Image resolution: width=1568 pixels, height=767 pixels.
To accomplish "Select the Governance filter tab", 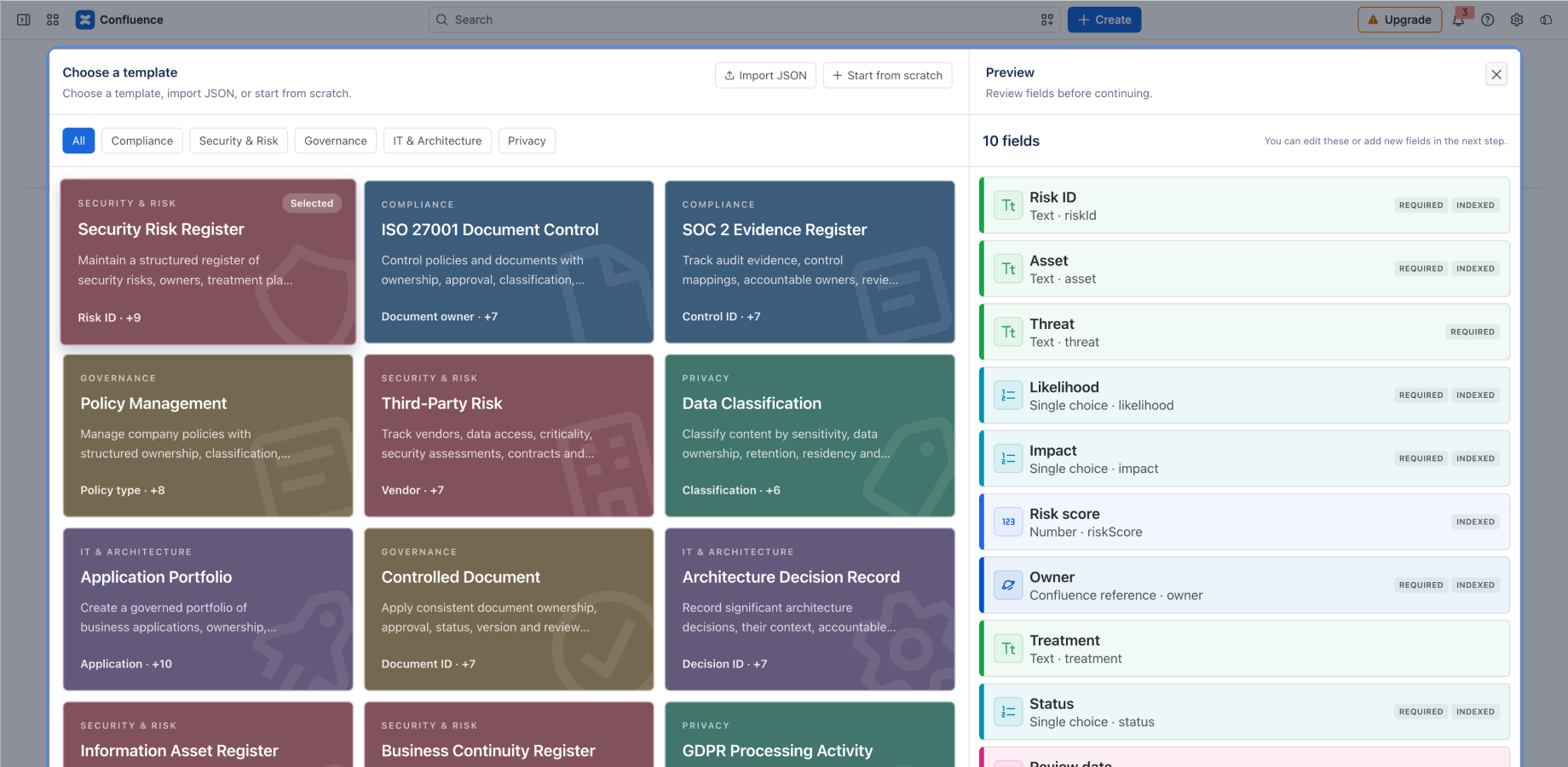I will pos(336,141).
